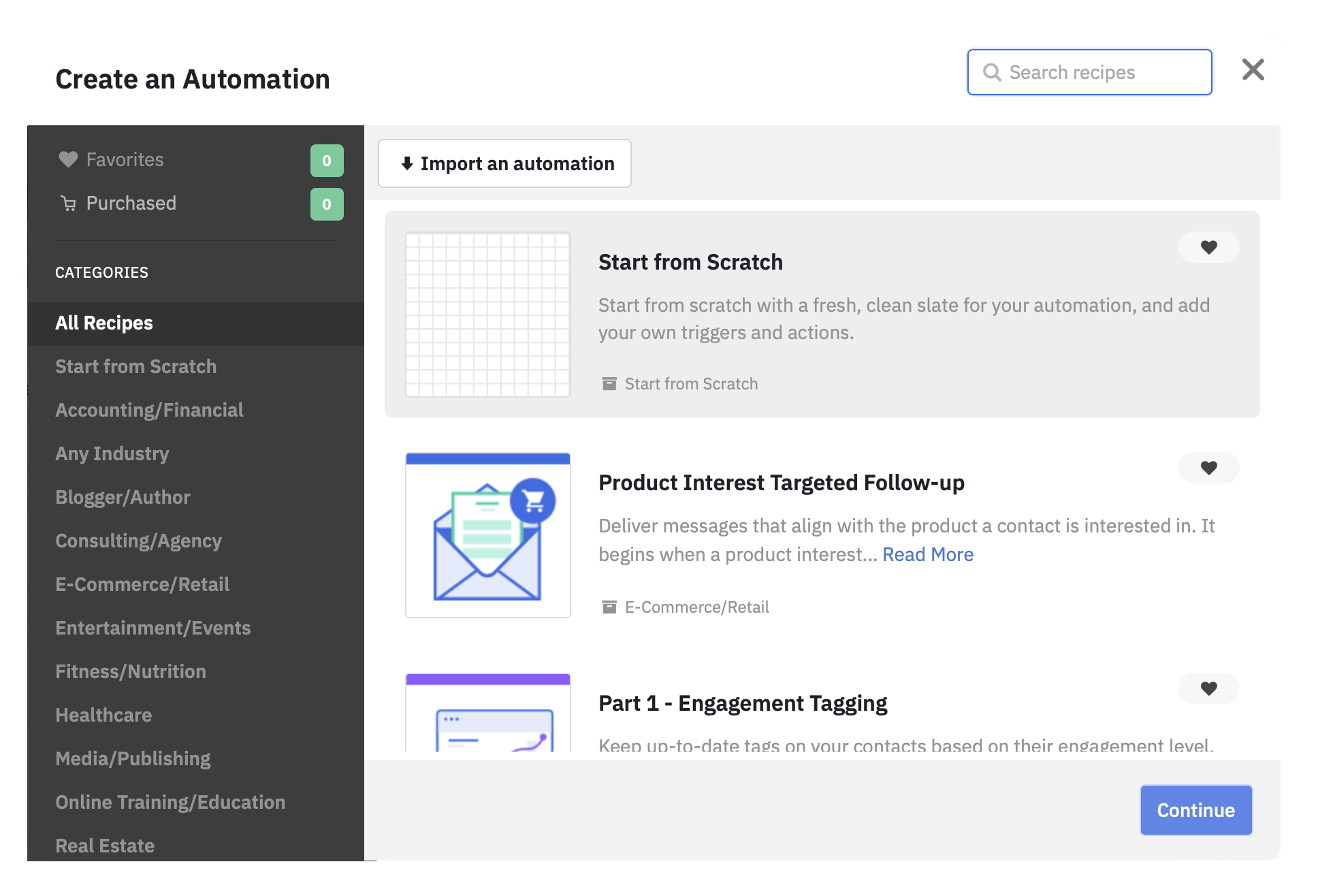Click the Start from Scratch grid thumbnail
This screenshot has width=1318, height=896.
coord(487,315)
